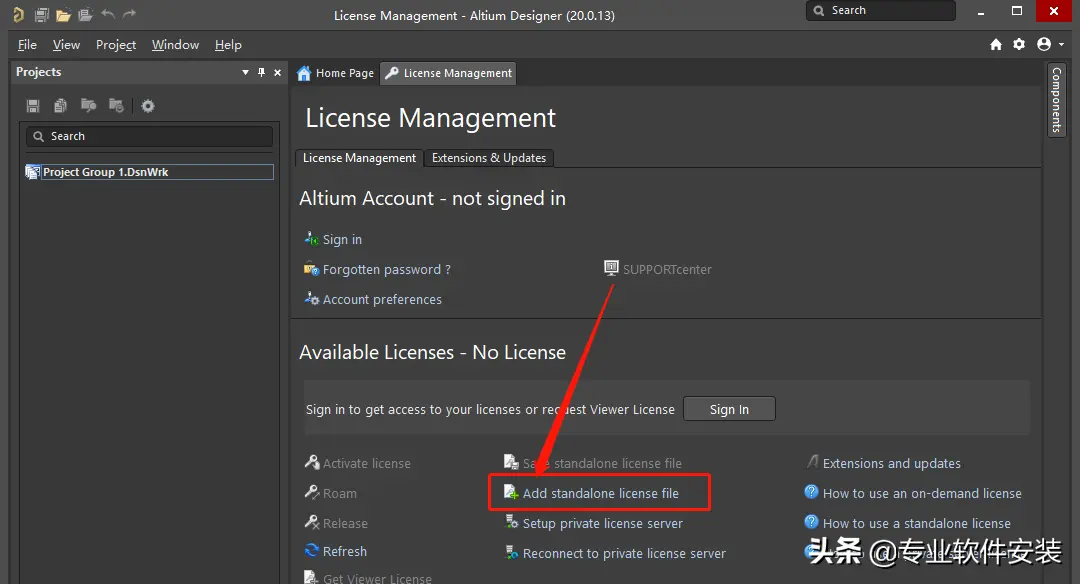Click the Save All icon in the title bar
The image size is (1080, 584).
point(85,14)
